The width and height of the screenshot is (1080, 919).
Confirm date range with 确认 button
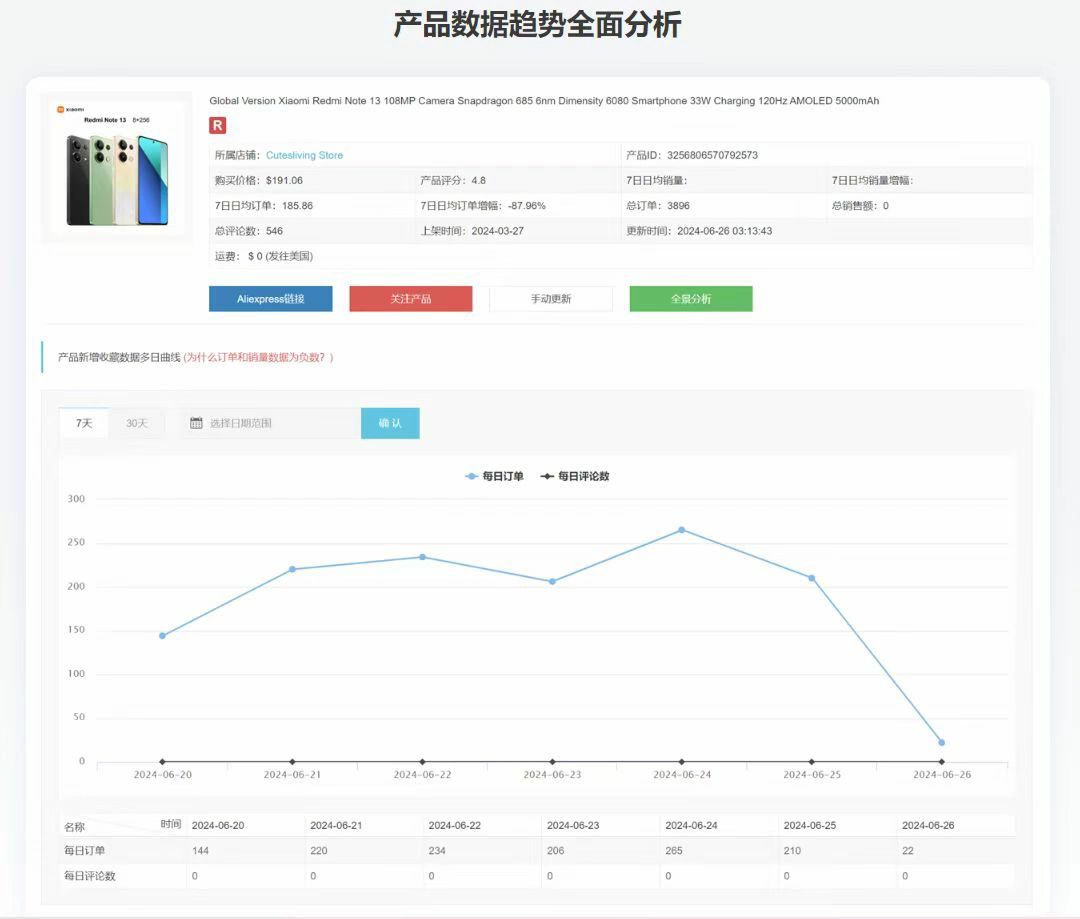pos(390,423)
